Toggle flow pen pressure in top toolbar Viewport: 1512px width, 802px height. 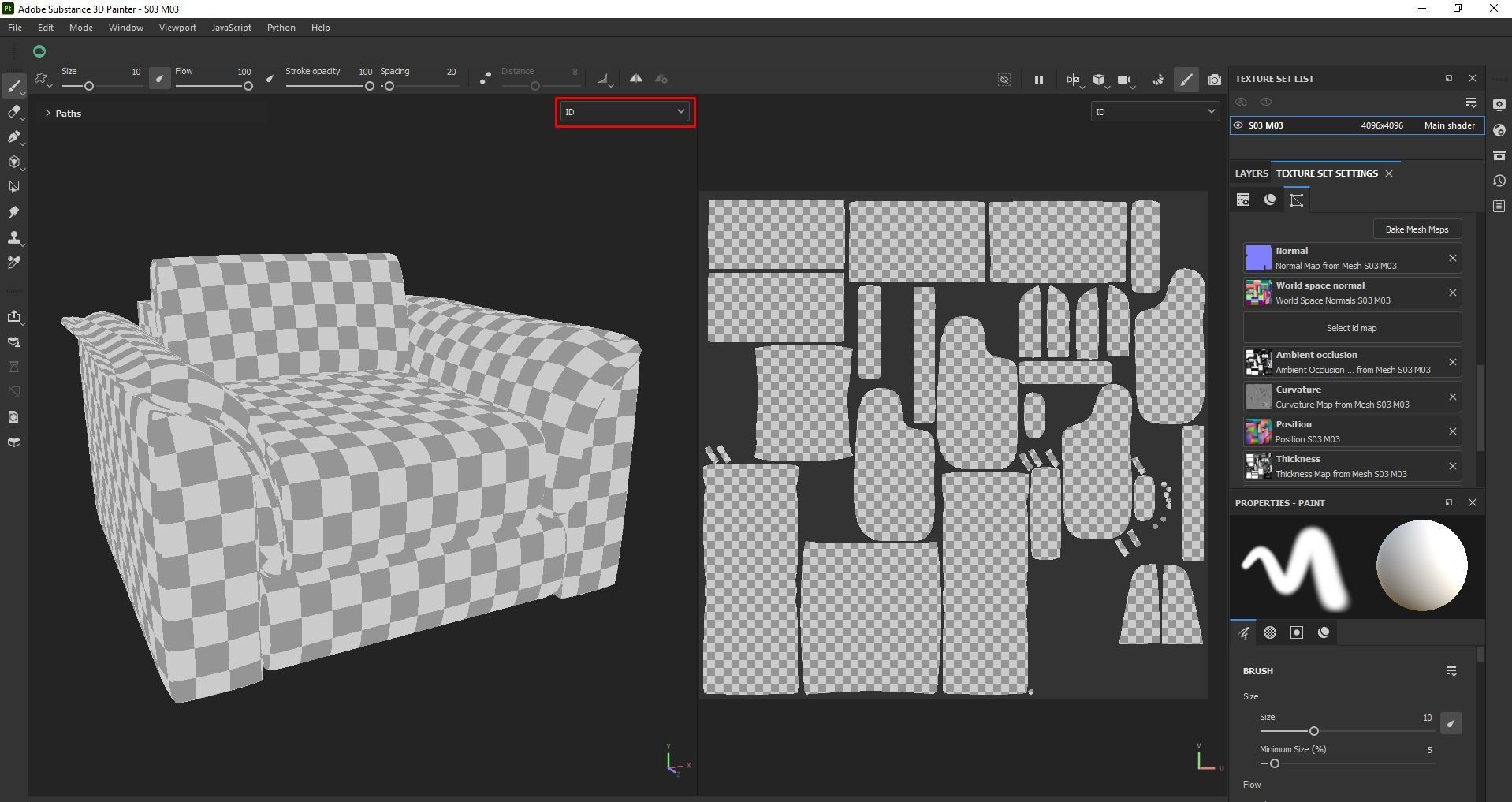270,78
